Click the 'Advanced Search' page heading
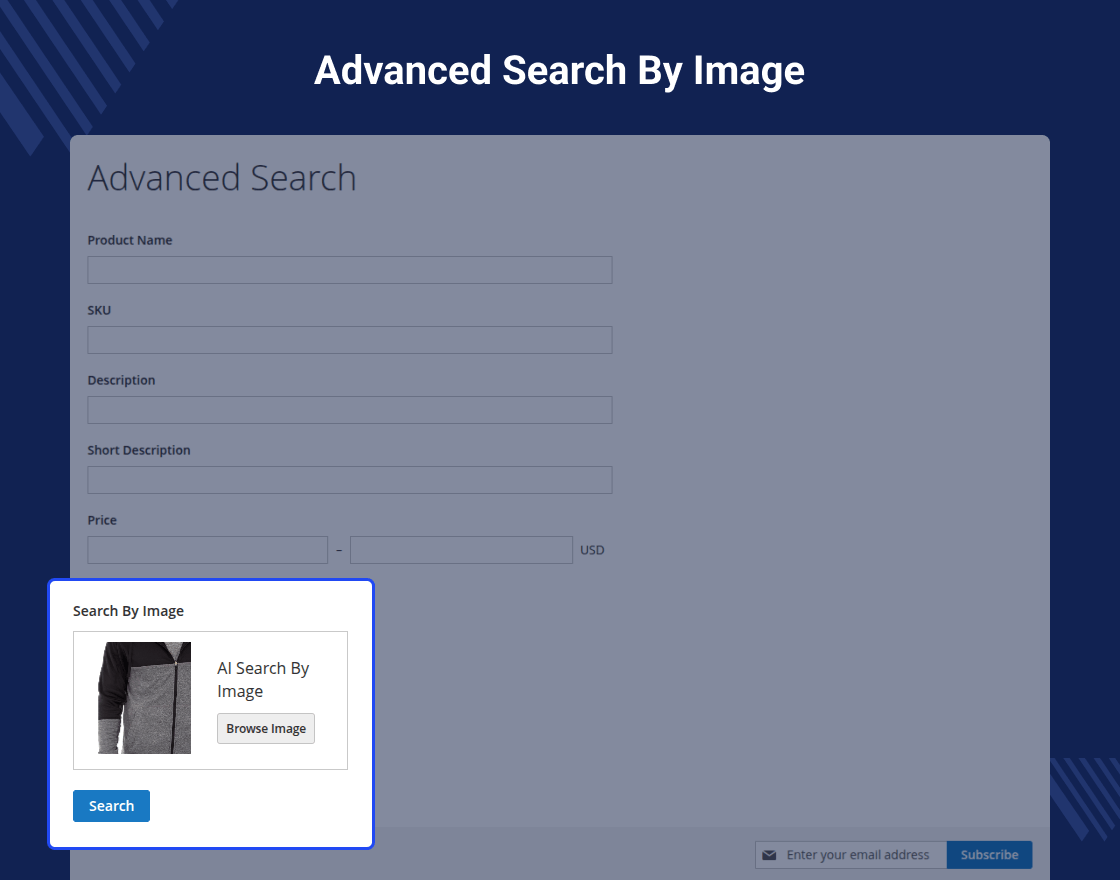The image size is (1120, 880). (222, 178)
